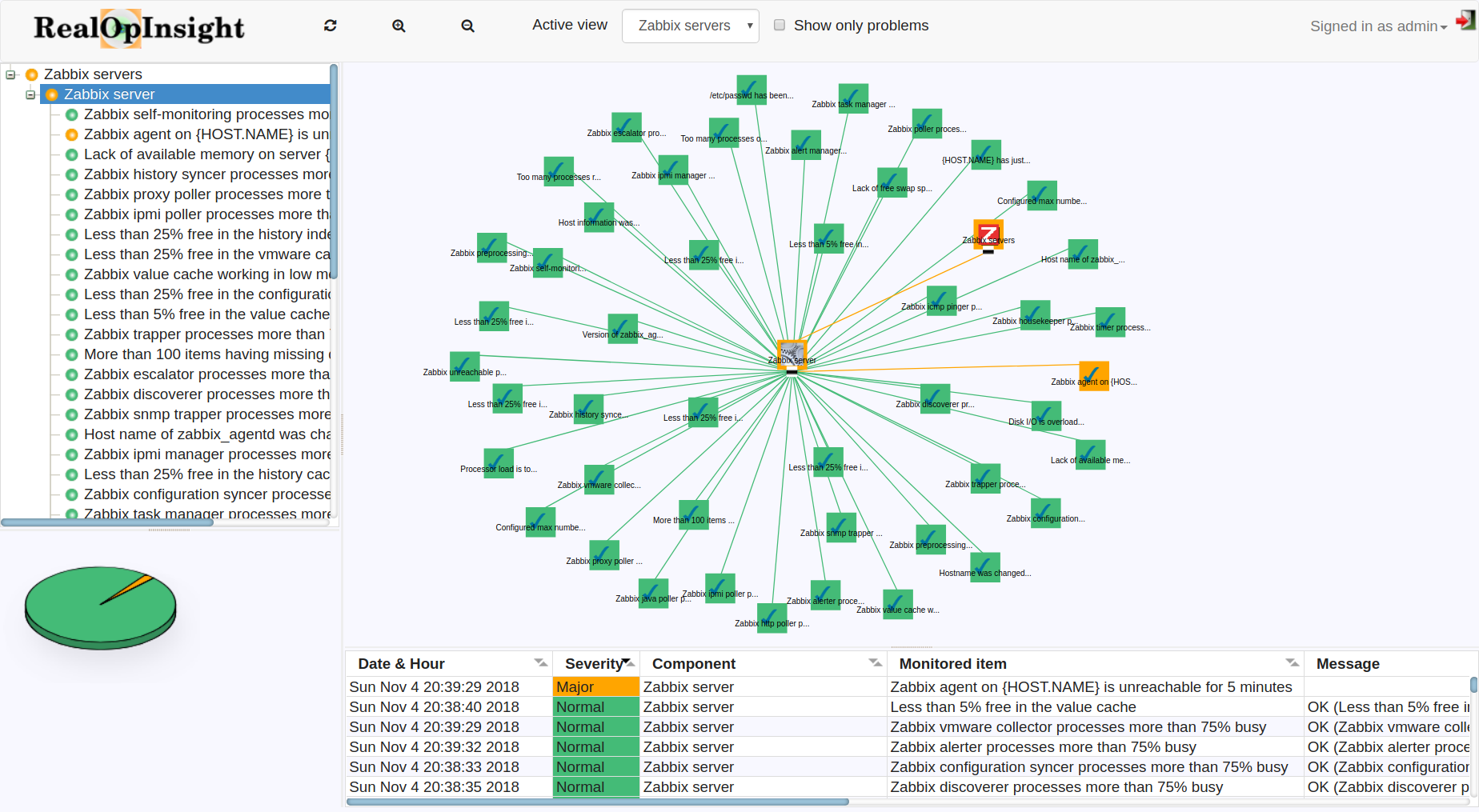Sort table by Date & Hour header
Screen dimensions: 1479x812
click(x=402, y=664)
